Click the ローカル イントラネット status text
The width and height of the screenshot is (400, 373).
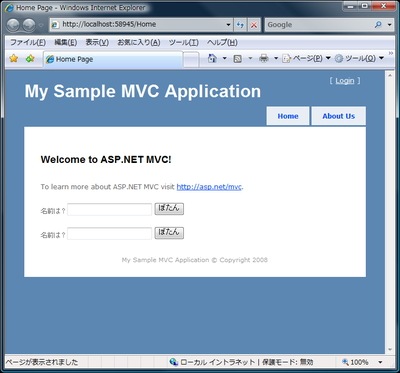click(218, 362)
